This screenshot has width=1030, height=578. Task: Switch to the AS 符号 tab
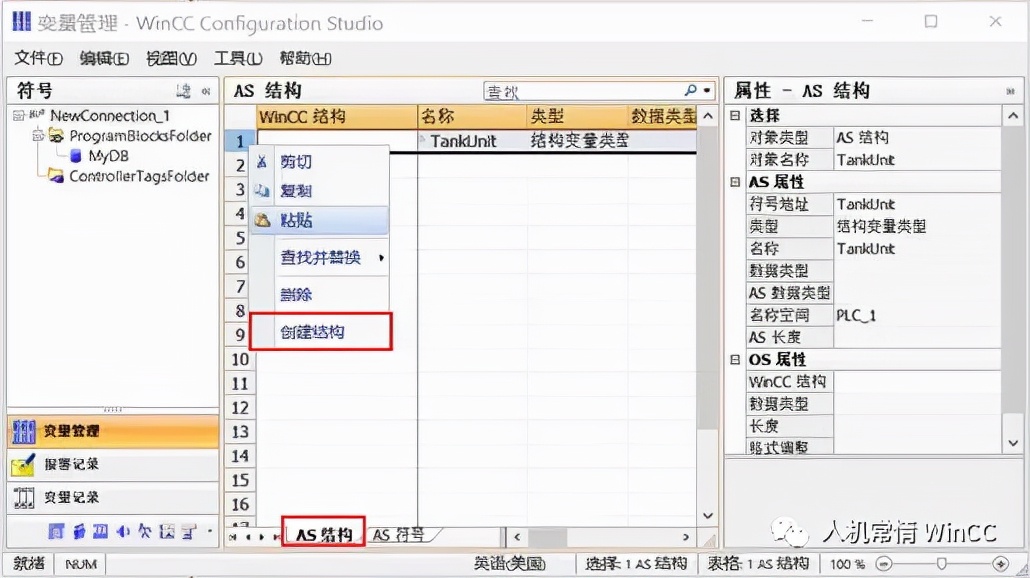click(x=399, y=535)
